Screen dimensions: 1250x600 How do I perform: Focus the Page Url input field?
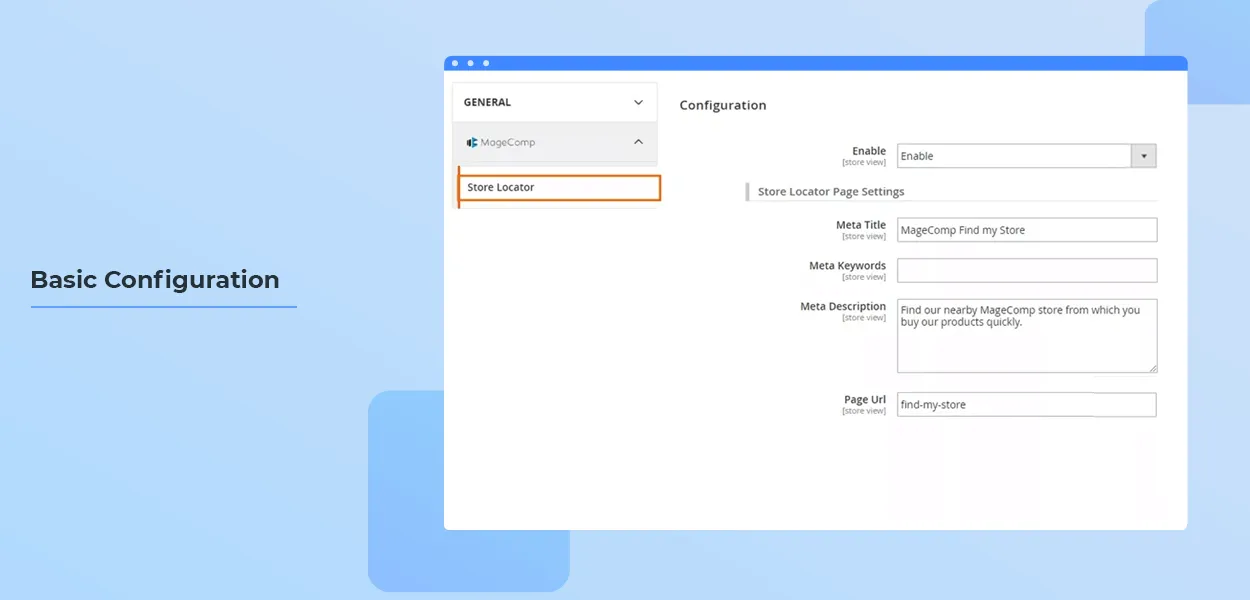point(1026,405)
